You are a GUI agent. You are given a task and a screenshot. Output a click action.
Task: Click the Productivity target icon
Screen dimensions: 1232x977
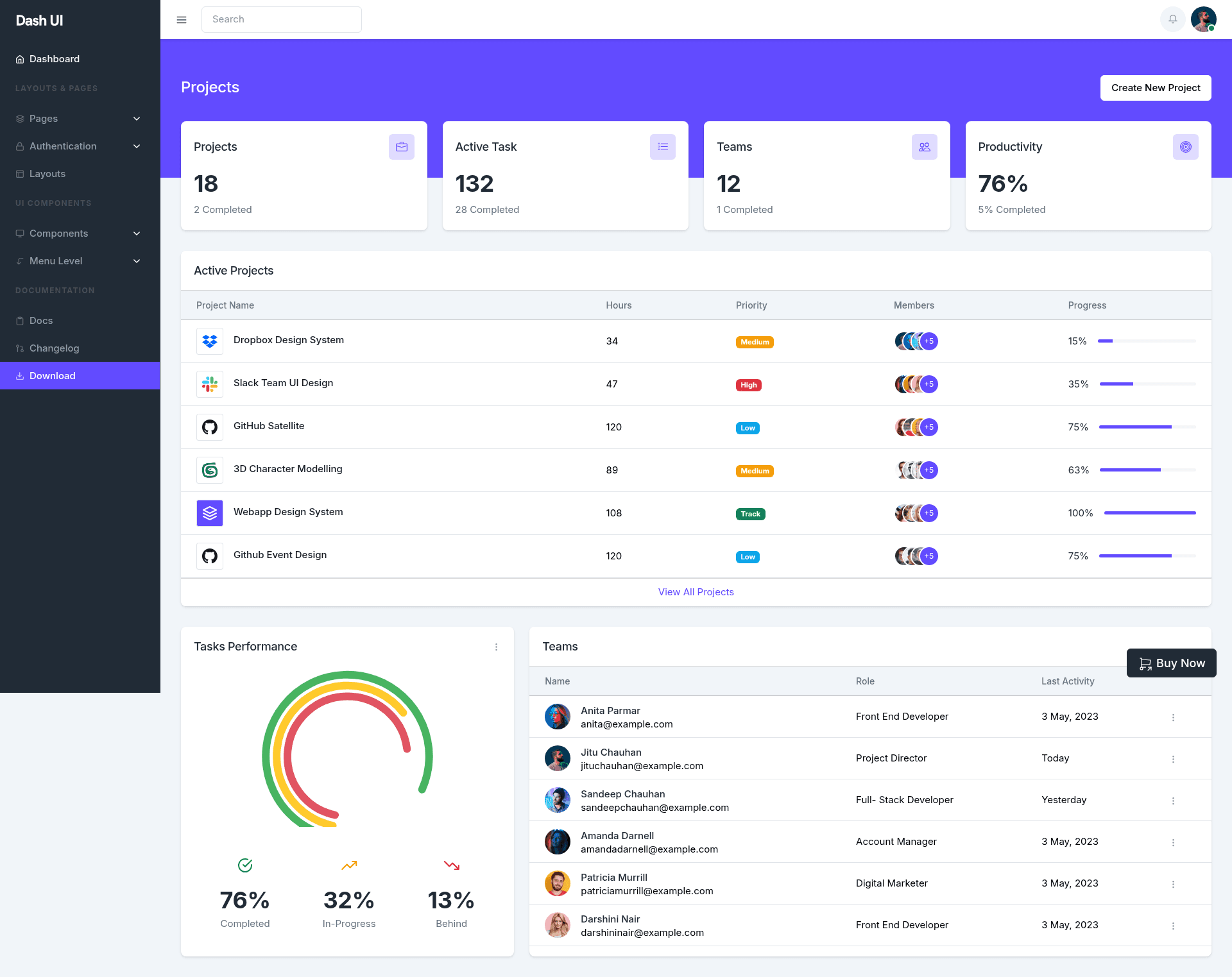pos(1186,147)
